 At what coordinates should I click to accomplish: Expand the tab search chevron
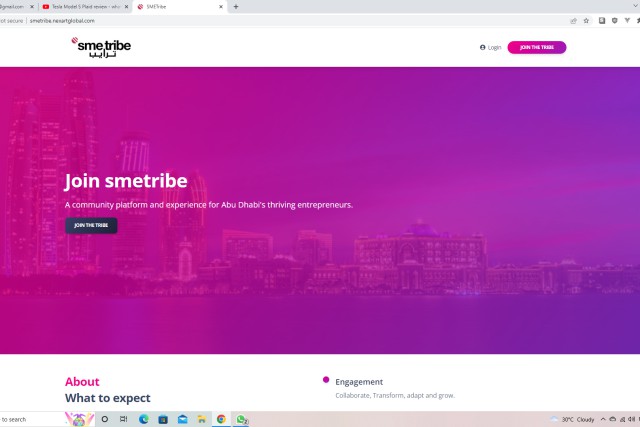coord(636,7)
